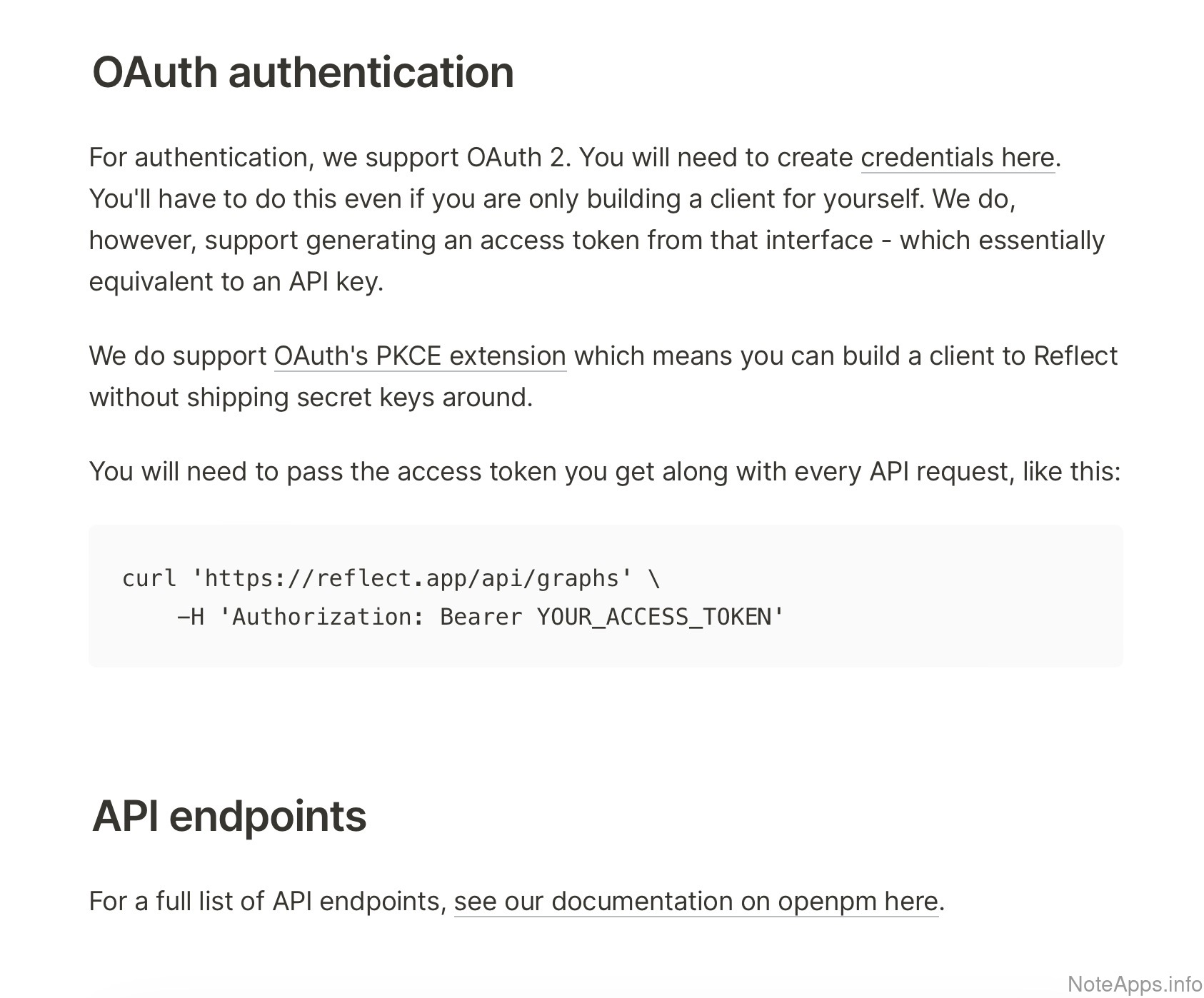Open the openpm documentation link
Image resolution: width=1204 pixels, height=998 pixels.
(696, 902)
